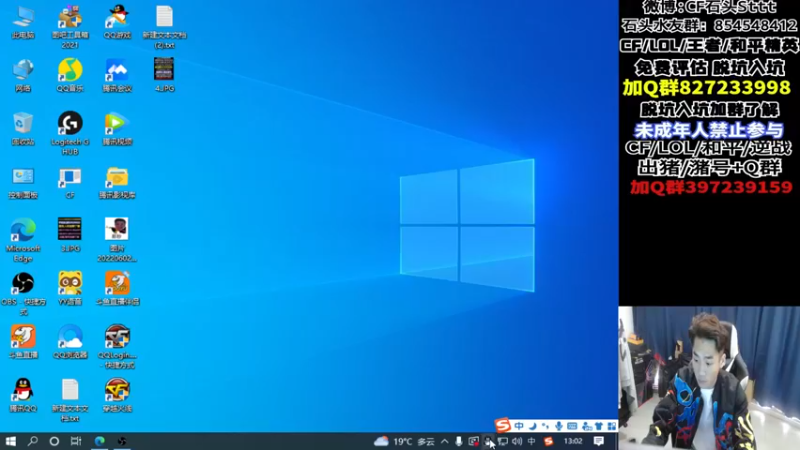Image resolution: width=800 pixels, height=450 pixels.
Task: Select the 4.JPG image file
Action: pos(164,76)
